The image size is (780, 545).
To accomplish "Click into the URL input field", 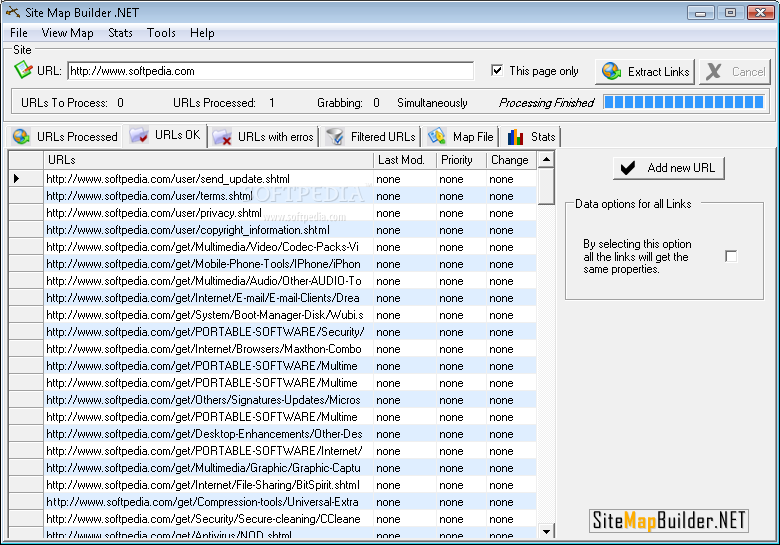I will 271,71.
